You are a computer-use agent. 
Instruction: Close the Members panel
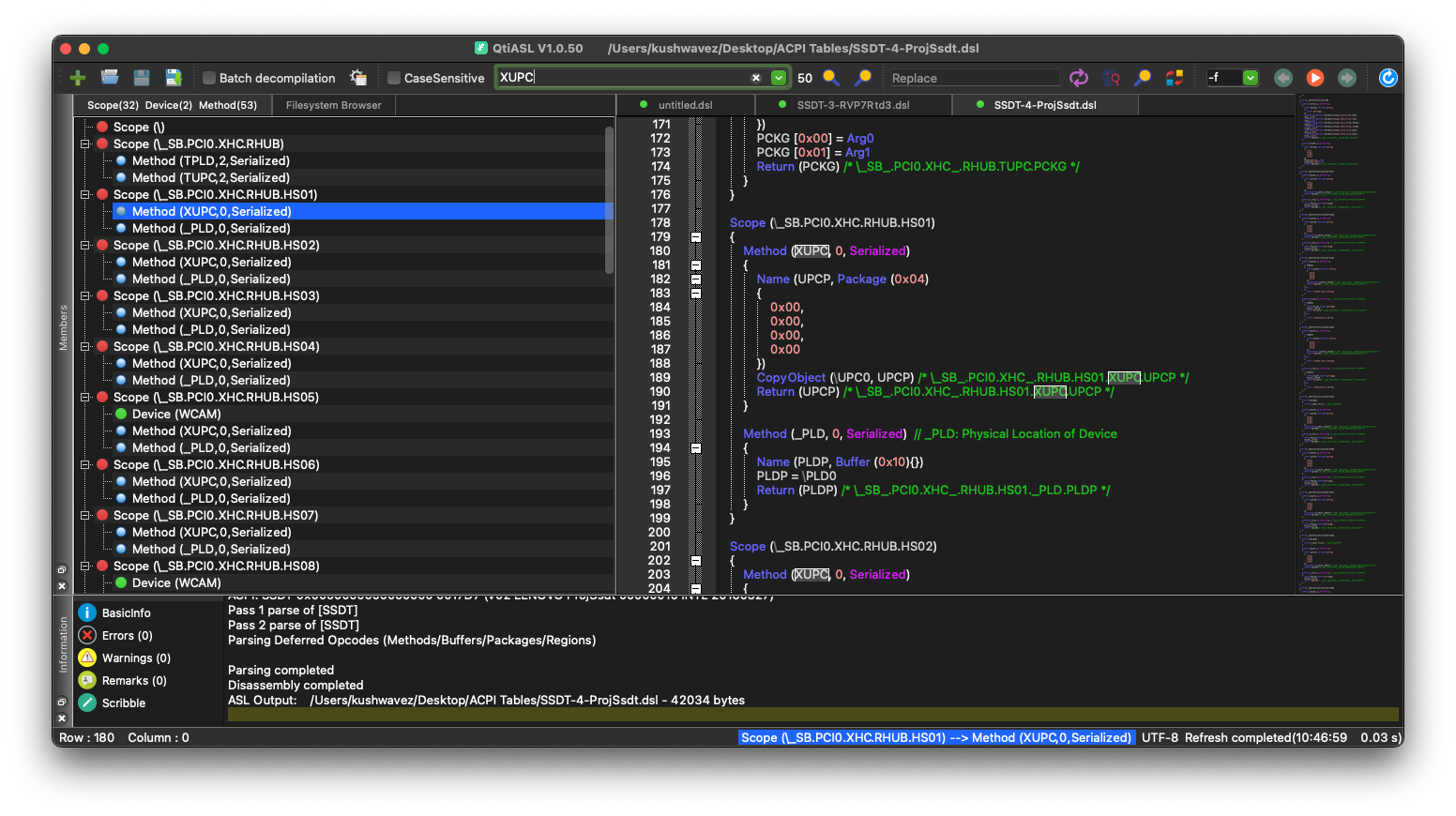click(62, 586)
